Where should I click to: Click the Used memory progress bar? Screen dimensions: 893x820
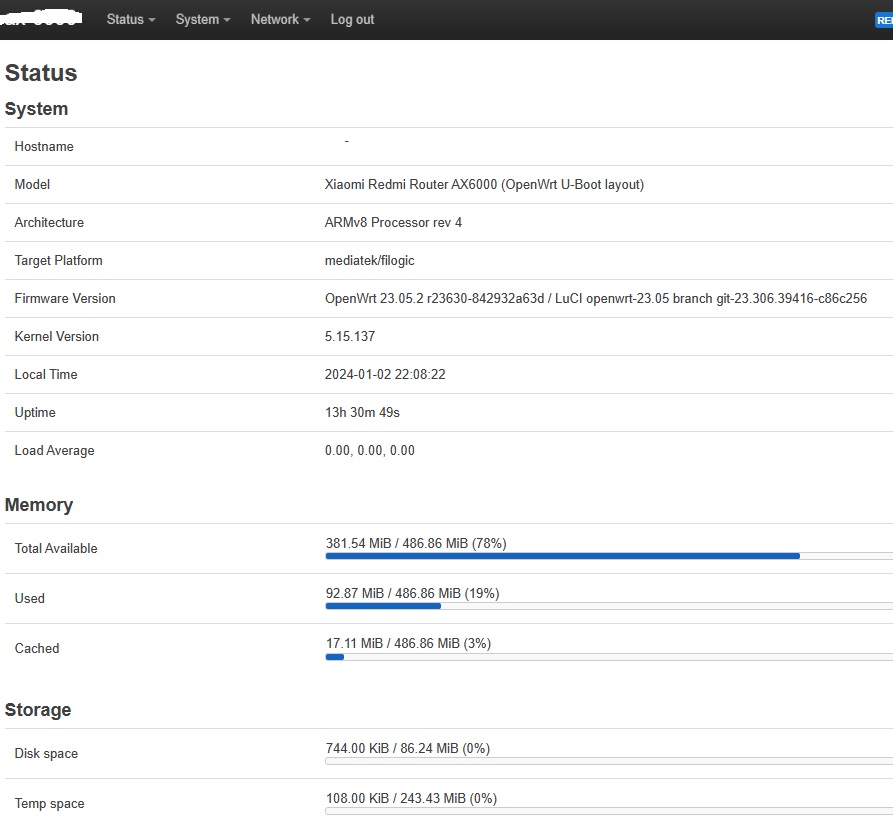[609, 606]
